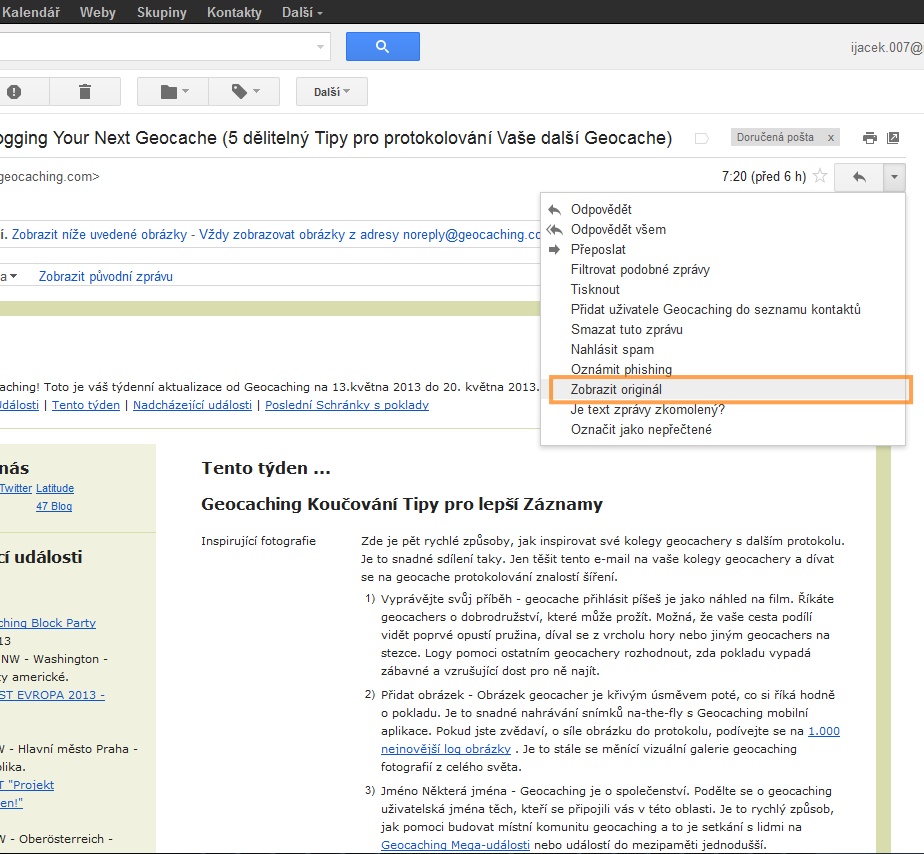Open the message in a new window icon
The image size is (924, 854).
pos(893,138)
